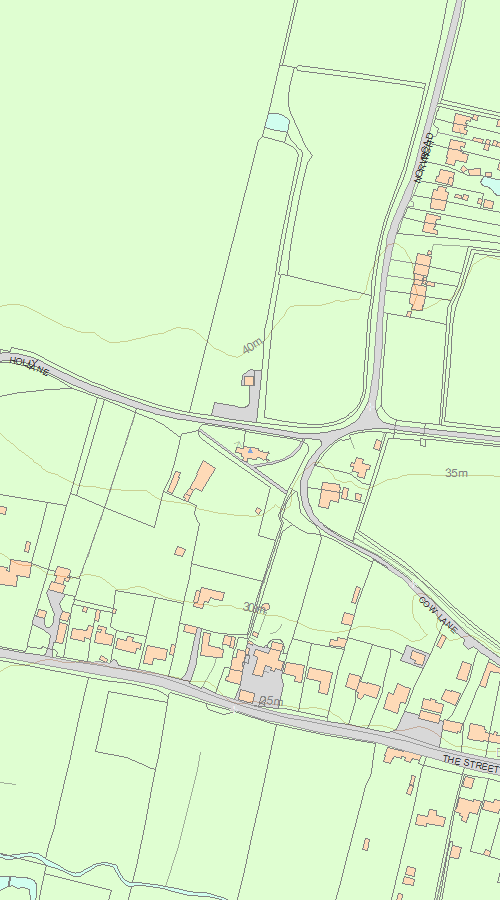Click the 25m contour label
This screenshot has height=900, width=500.
pyautogui.click(x=272, y=701)
